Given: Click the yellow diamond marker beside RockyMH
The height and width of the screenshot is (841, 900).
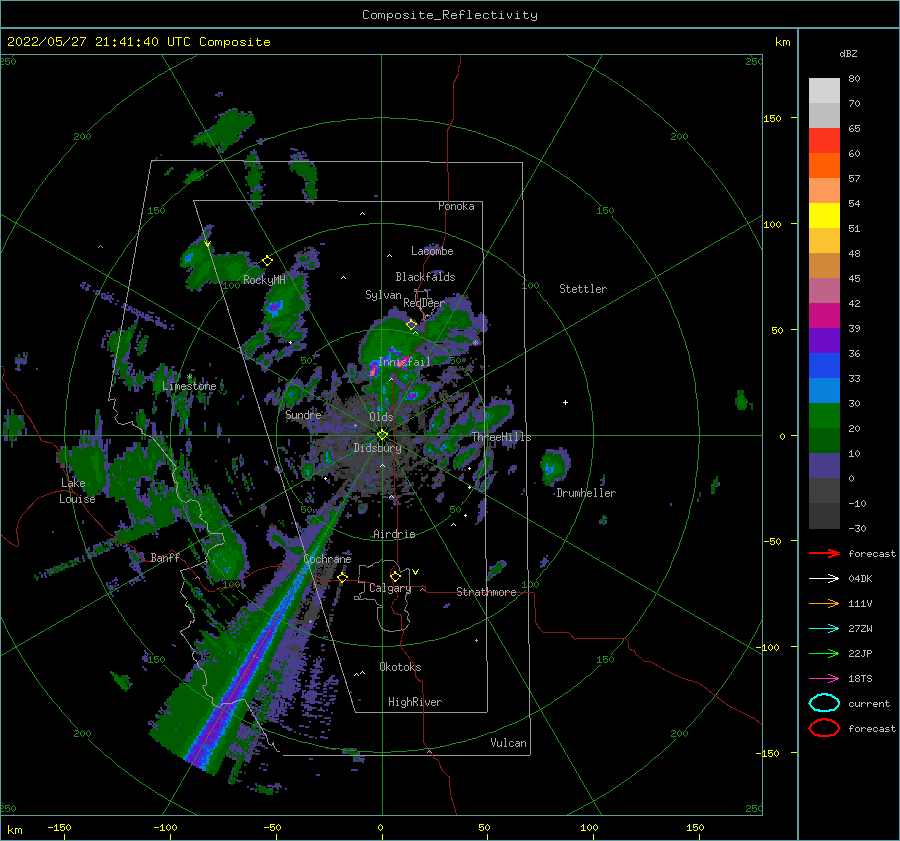Looking at the screenshot, I should pyautogui.click(x=267, y=261).
